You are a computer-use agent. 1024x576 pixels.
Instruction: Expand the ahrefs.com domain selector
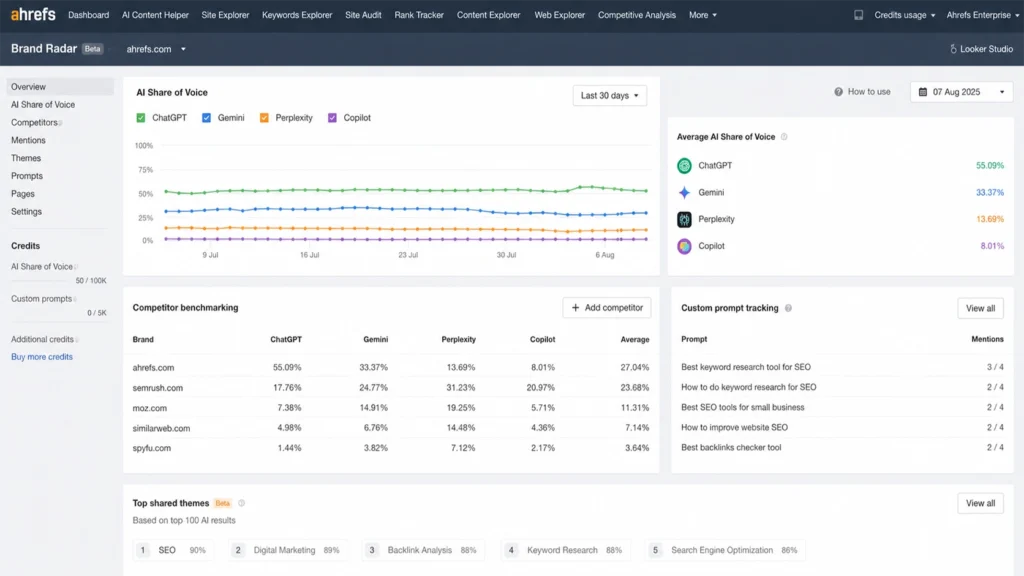pyautogui.click(x=156, y=49)
